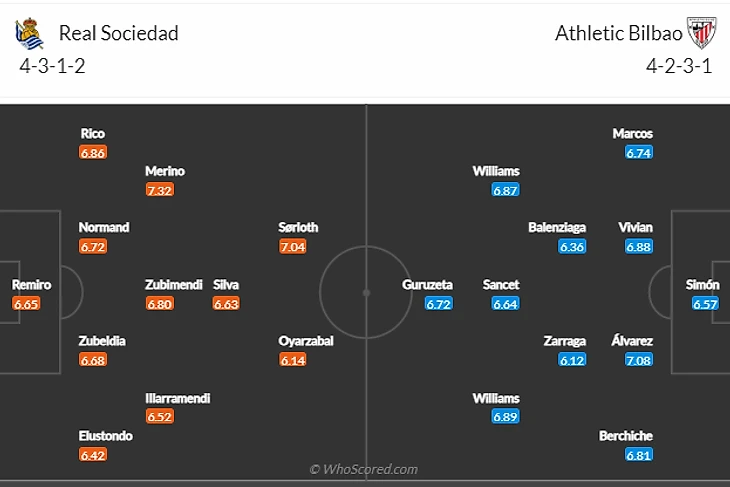Viewport: 730px width, 487px height.
Task: Select player Elustondo
Action: pyautogui.click(x=107, y=436)
